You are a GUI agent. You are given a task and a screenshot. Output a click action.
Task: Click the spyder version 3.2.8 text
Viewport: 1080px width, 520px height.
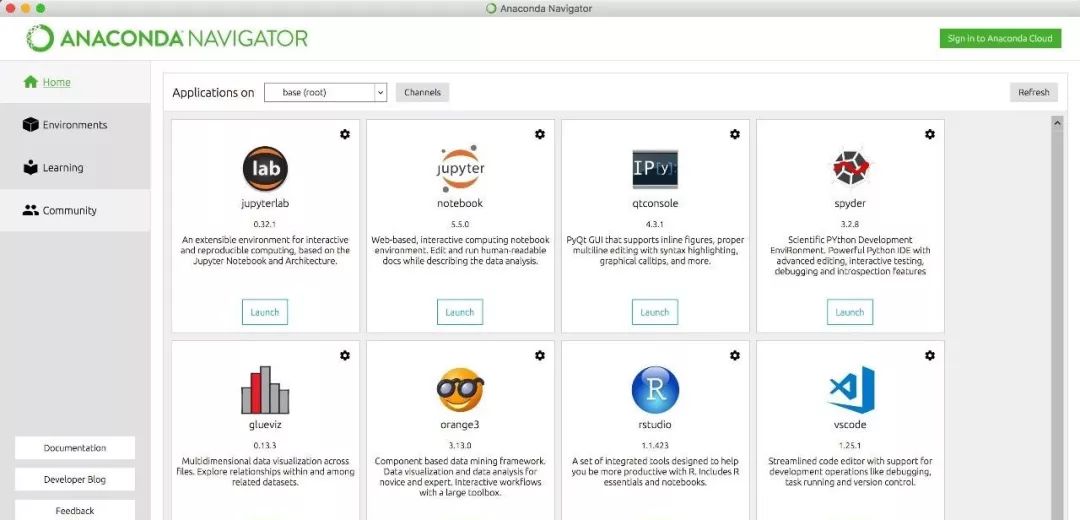point(850,224)
